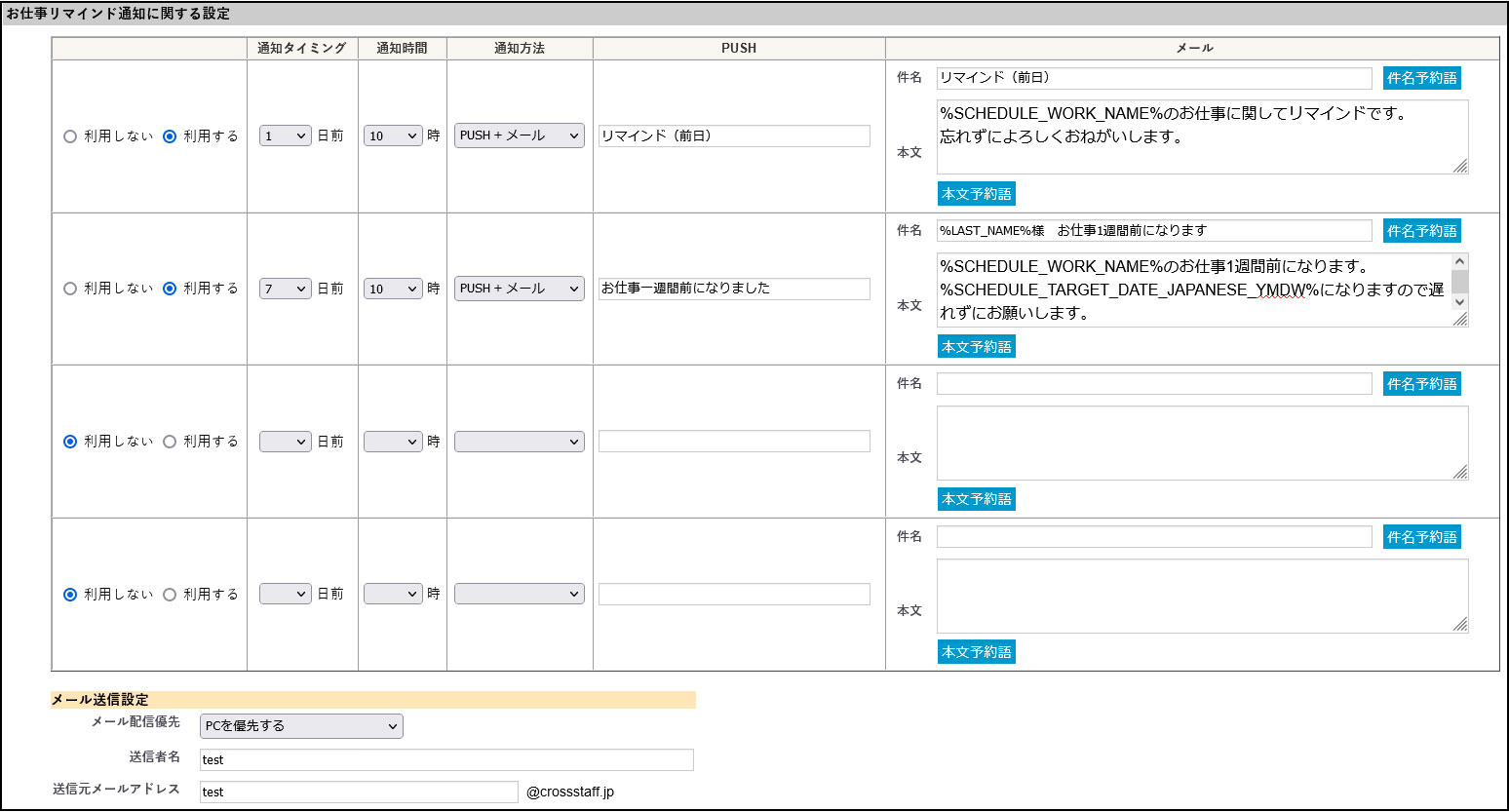Click the メール送信設定 section heading

click(x=99, y=700)
